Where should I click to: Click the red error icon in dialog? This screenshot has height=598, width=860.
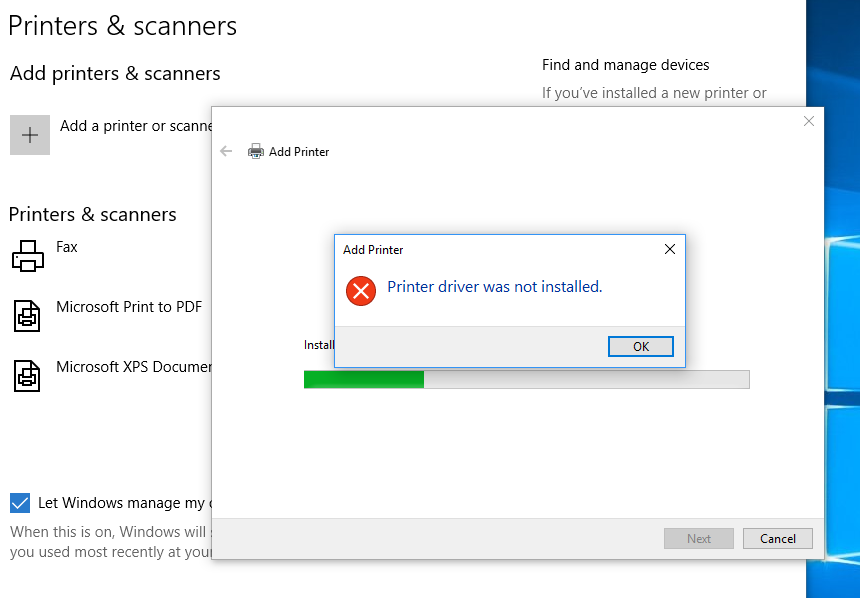tap(360, 291)
